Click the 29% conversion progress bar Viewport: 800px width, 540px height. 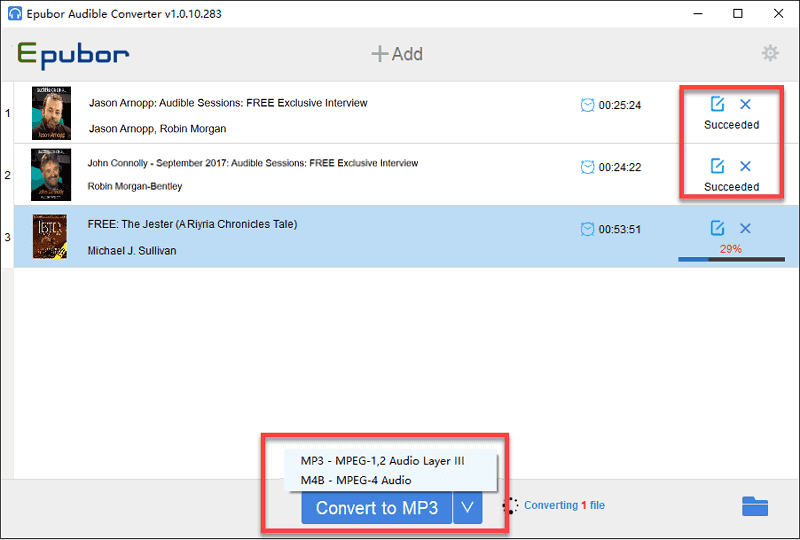(x=731, y=259)
